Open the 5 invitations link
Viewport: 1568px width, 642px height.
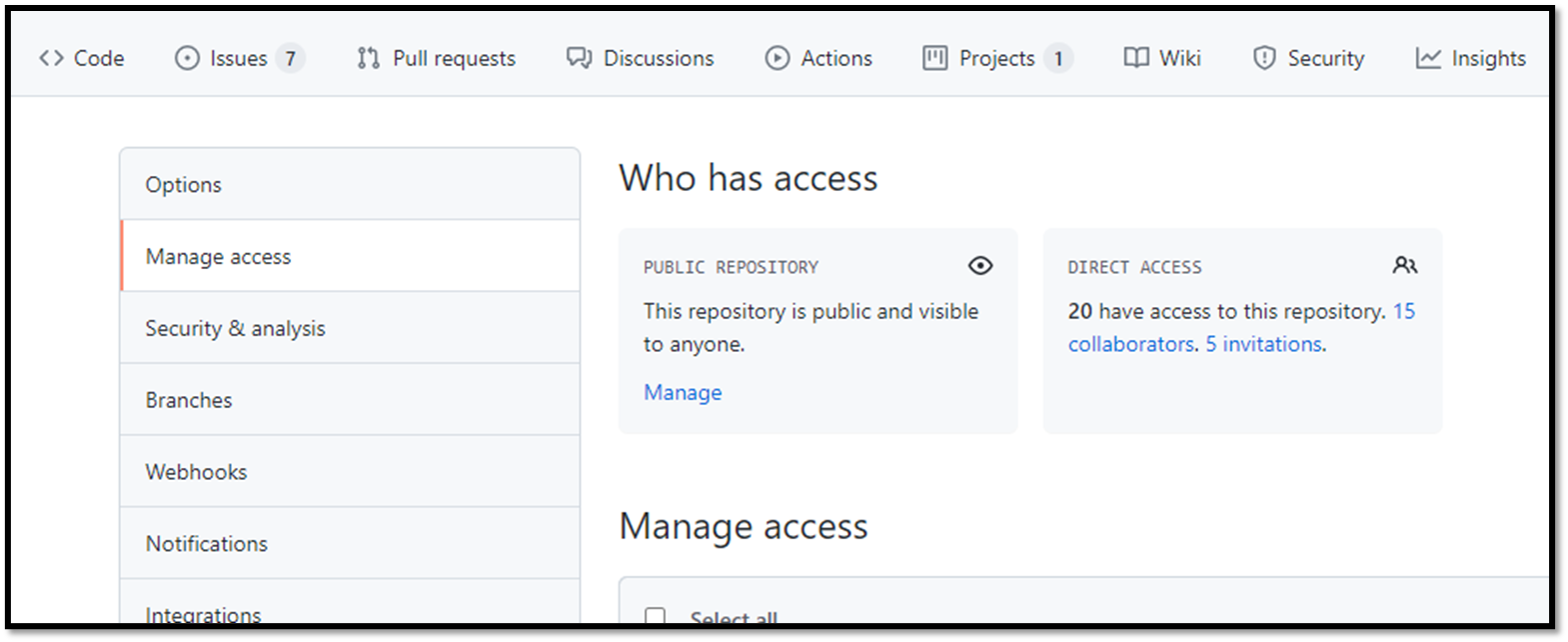tap(1264, 344)
